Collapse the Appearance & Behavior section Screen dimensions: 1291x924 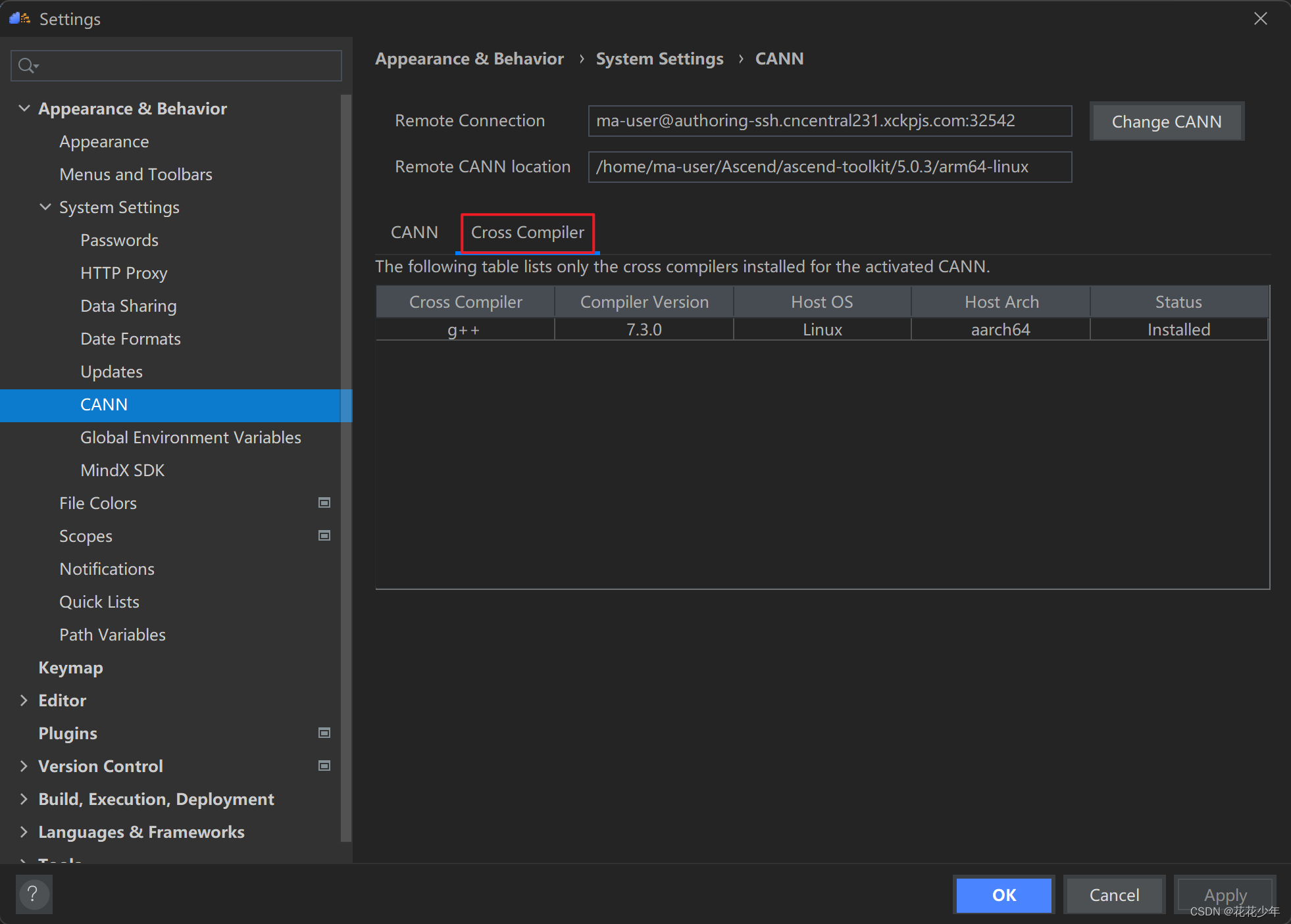click(x=24, y=109)
